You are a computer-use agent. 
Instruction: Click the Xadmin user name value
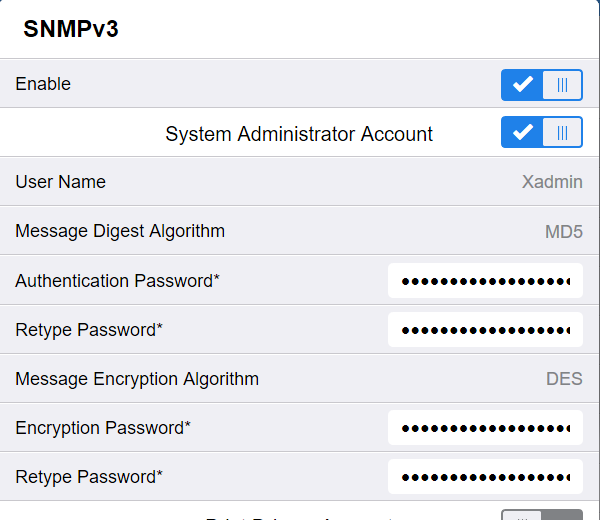[x=552, y=183]
